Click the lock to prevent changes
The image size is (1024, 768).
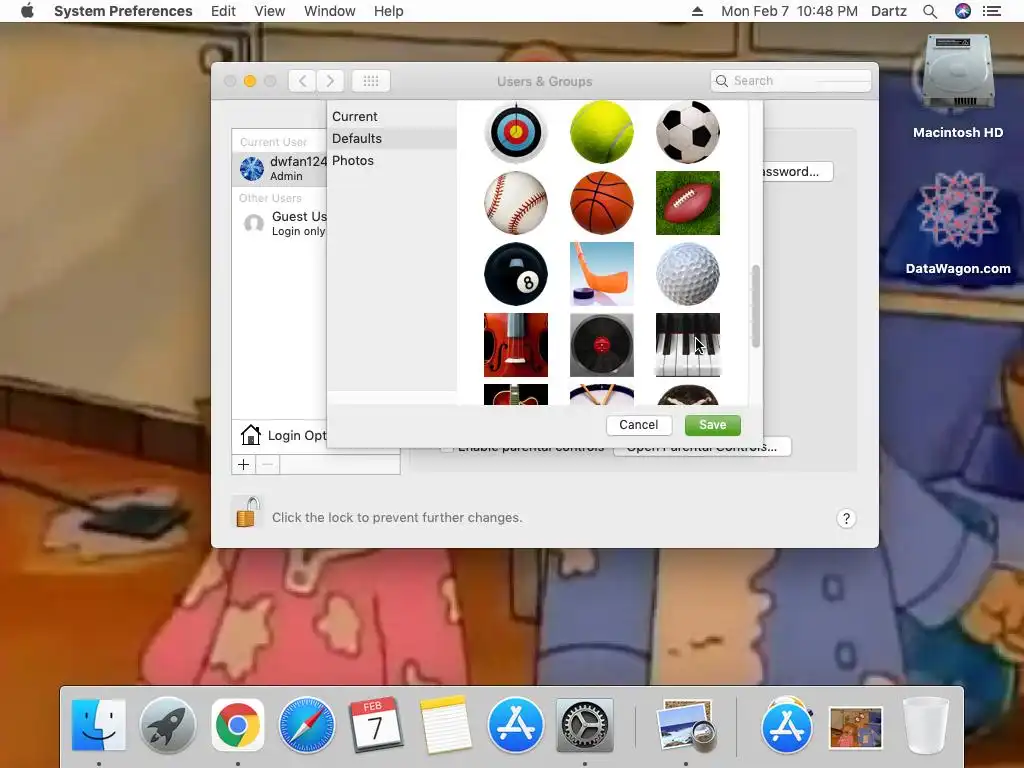[248, 512]
